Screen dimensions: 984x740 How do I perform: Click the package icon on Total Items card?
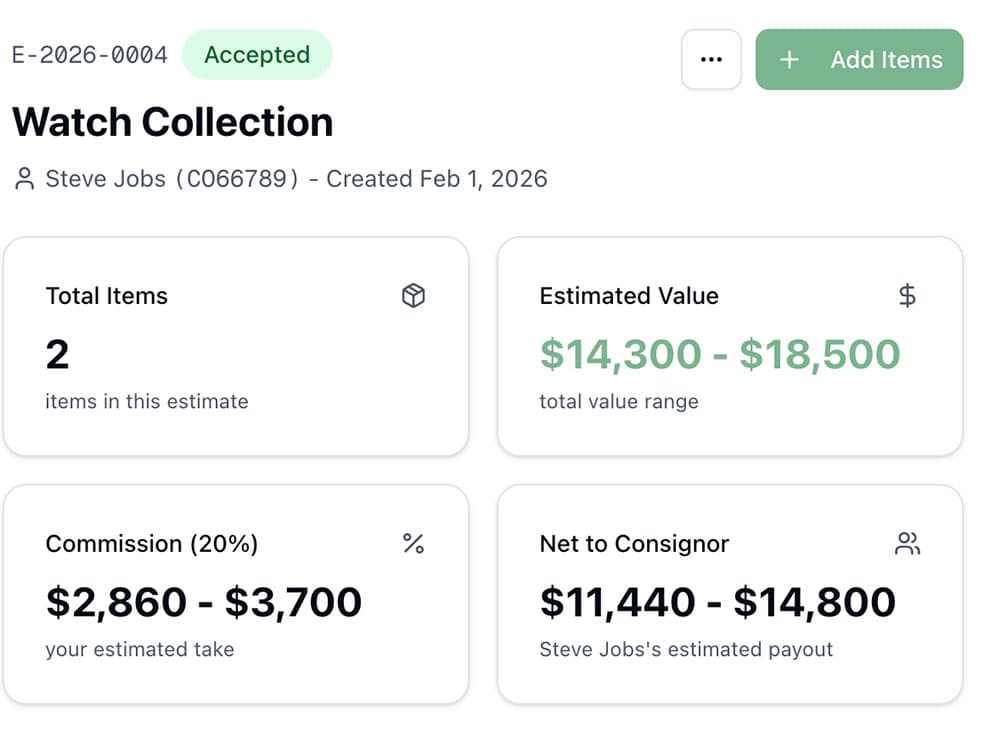(x=413, y=295)
